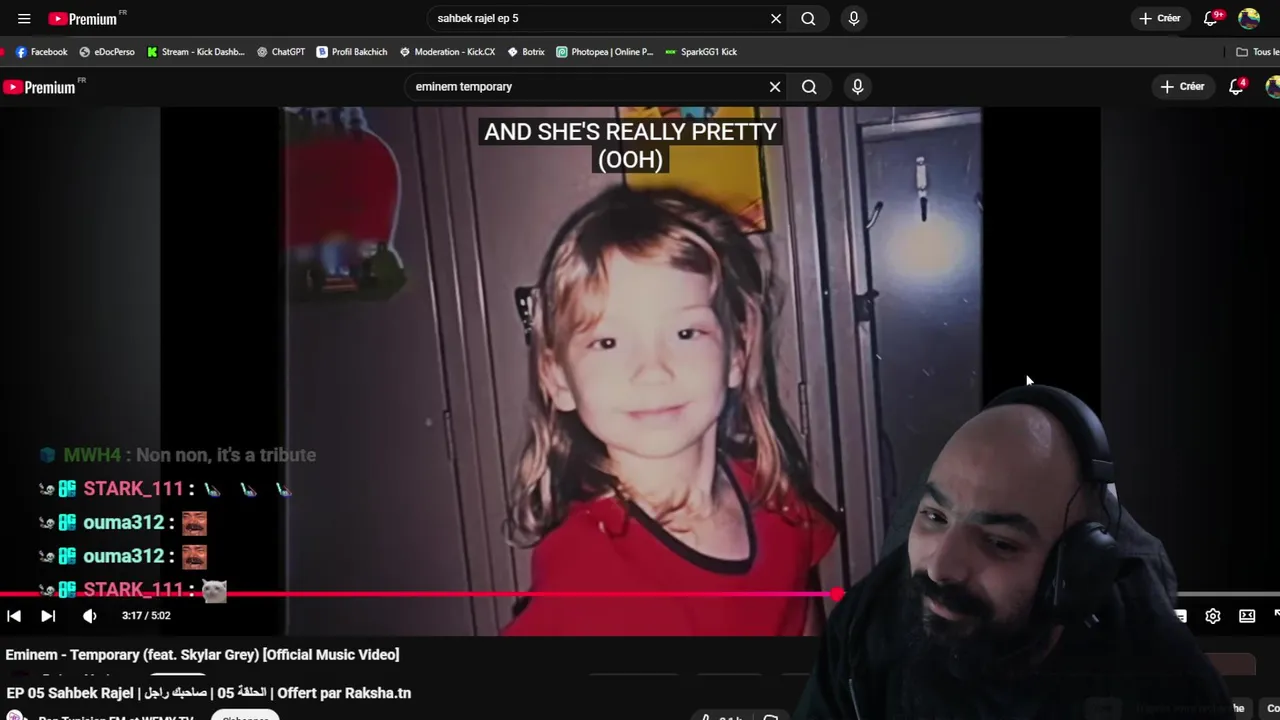Open the Profil Bakchich bookmark

click(x=352, y=52)
